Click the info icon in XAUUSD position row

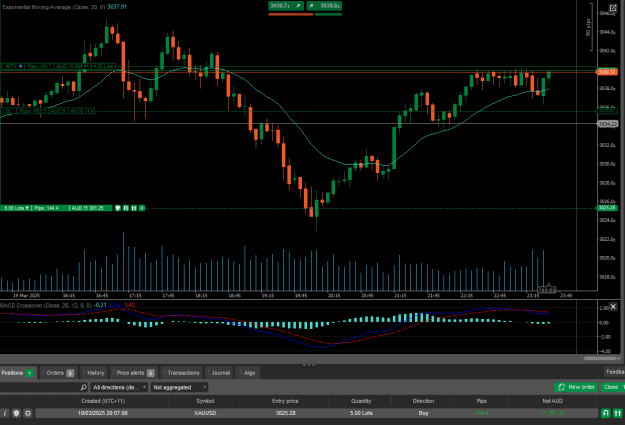tap(4, 413)
